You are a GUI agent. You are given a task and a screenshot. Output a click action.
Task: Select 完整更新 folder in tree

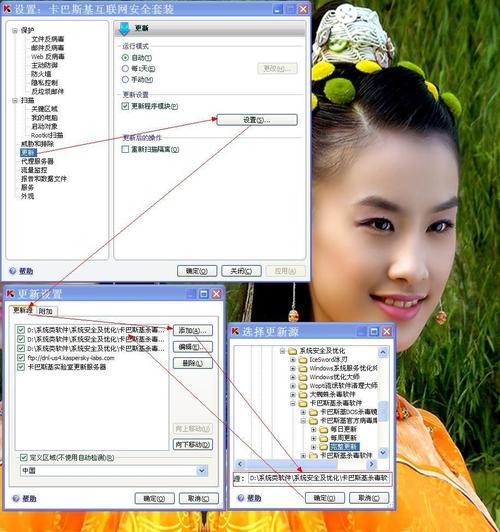[x=344, y=447]
